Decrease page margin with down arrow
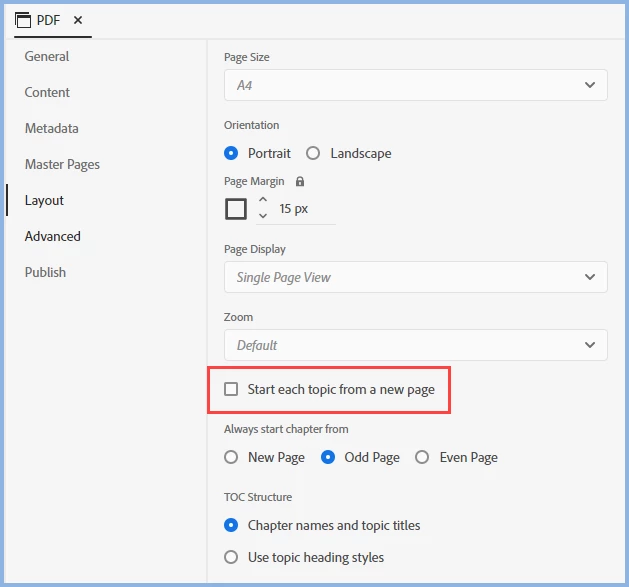The width and height of the screenshot is (629, 587). click(263, 216)
